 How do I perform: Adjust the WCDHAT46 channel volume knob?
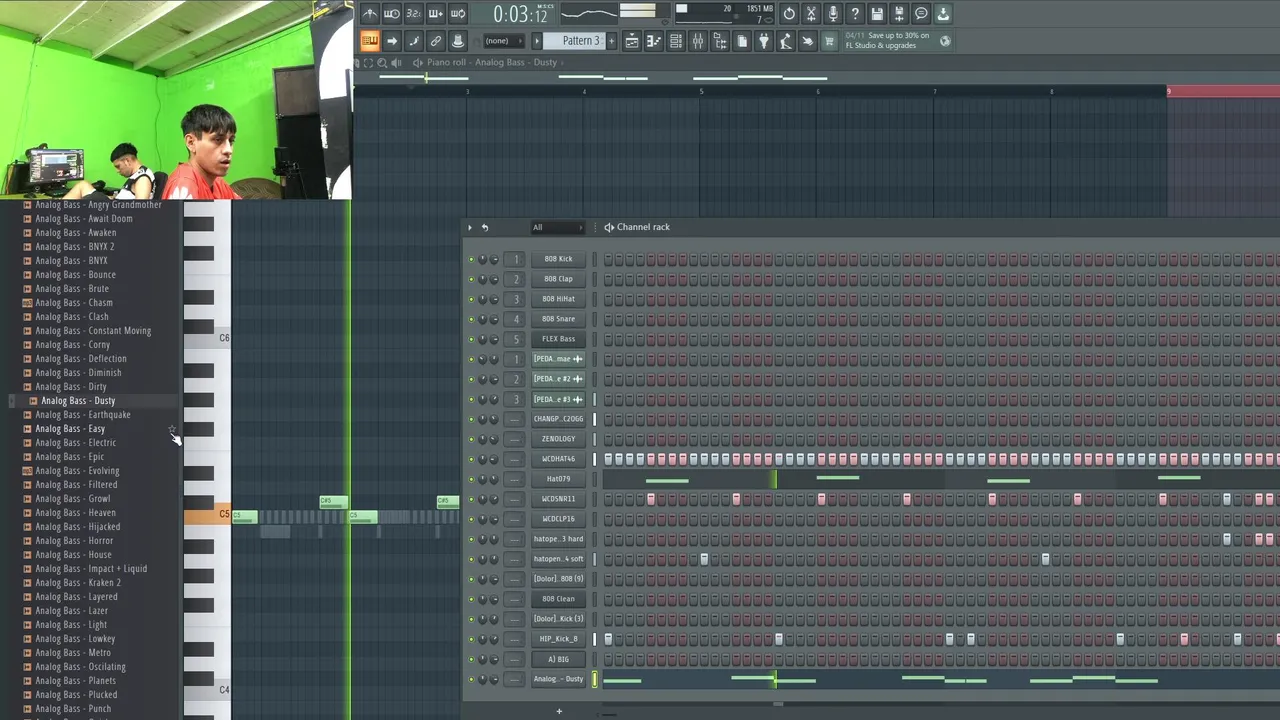493,459
